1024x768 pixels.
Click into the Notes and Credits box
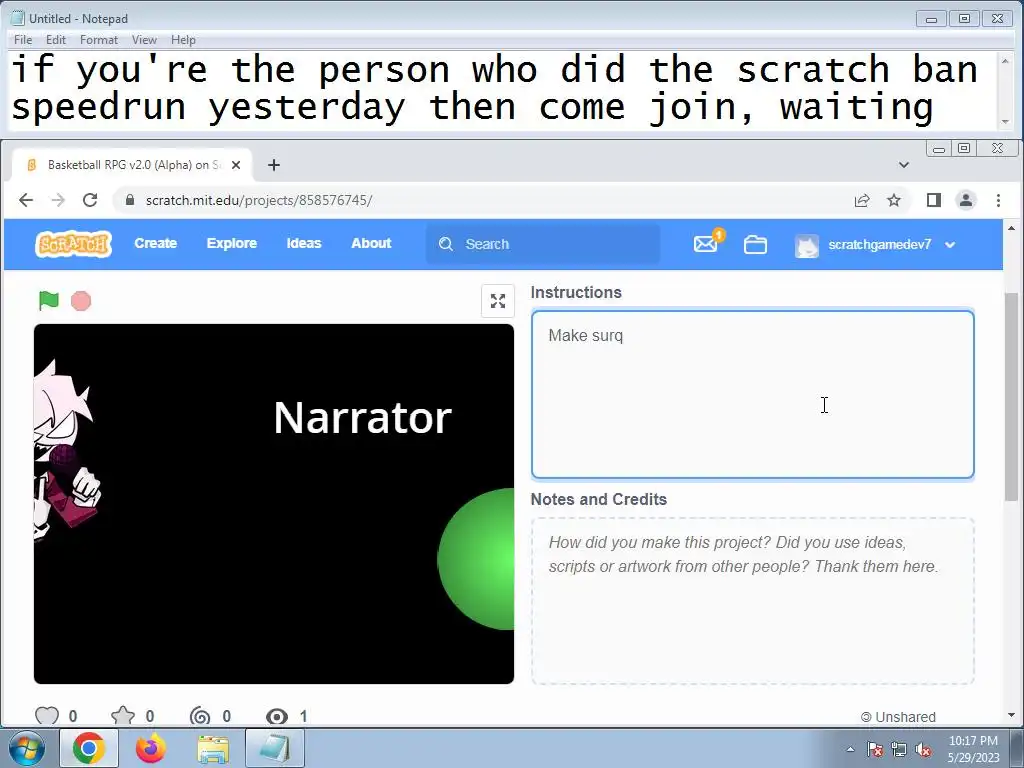[x=752, y=601]
